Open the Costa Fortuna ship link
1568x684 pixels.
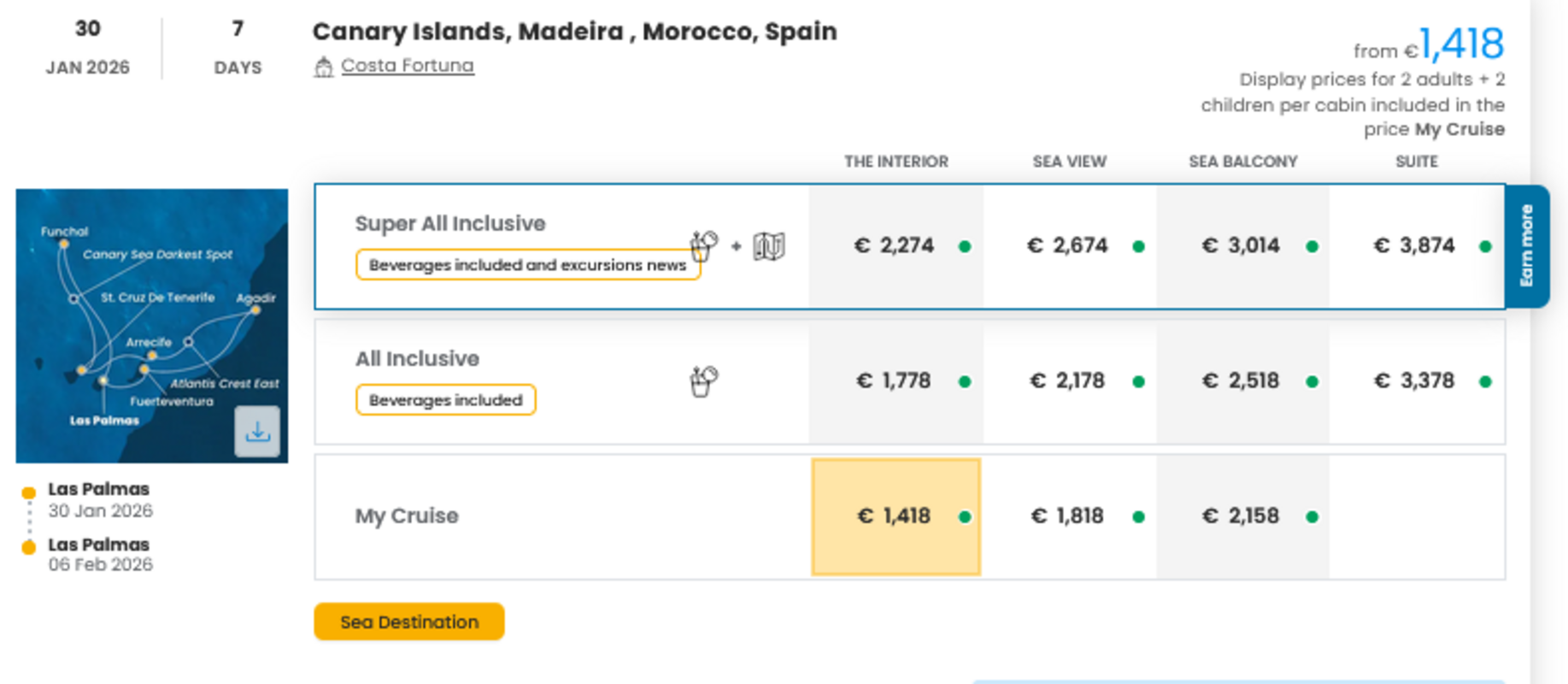click(407, 66)
